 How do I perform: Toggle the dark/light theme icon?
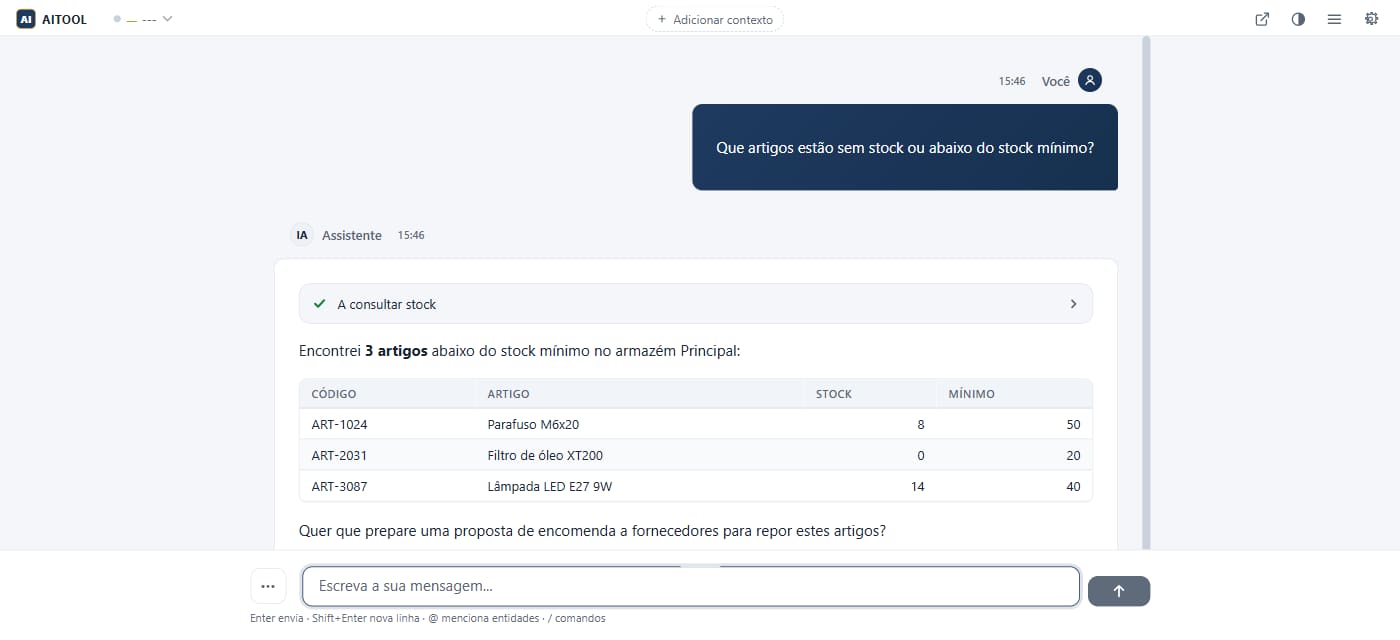(x=1298, y=19)
